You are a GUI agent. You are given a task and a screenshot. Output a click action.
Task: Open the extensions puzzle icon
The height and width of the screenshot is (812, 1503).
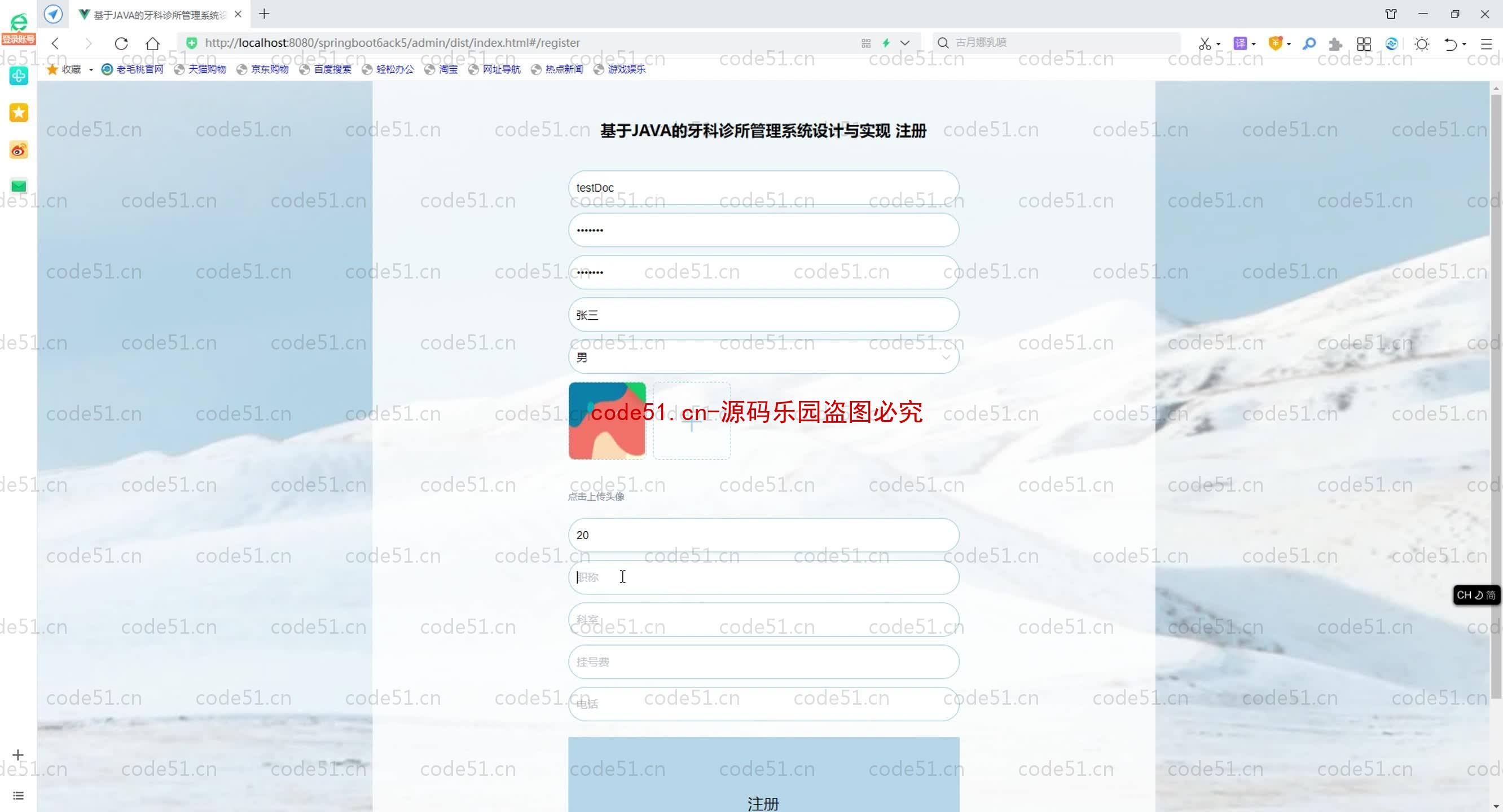1335,44
